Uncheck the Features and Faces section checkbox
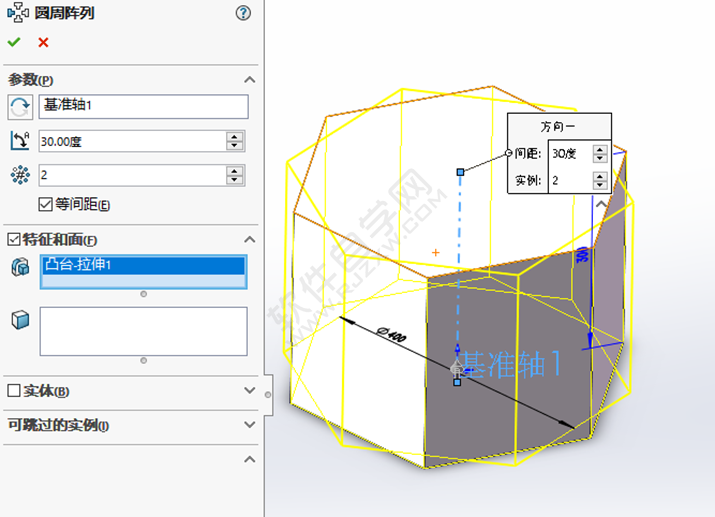Screen dimensions: 715x517 coord(14,239)
